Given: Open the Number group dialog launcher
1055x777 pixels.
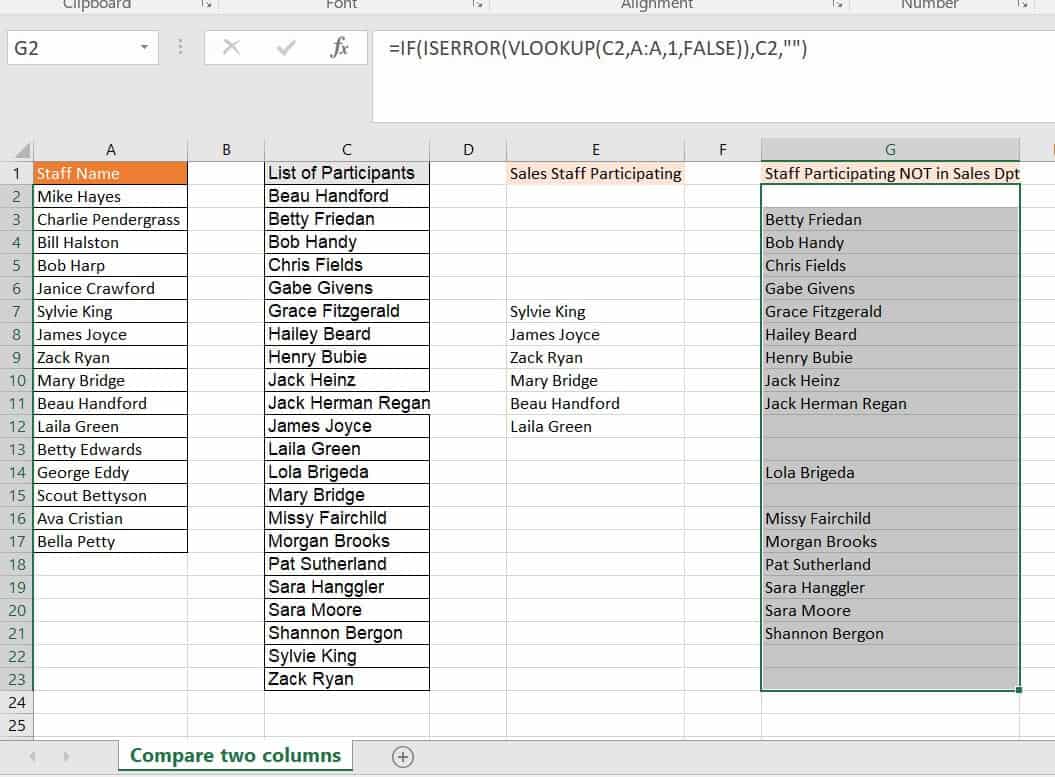Looking at the screenshot, I should point(1021,5).
